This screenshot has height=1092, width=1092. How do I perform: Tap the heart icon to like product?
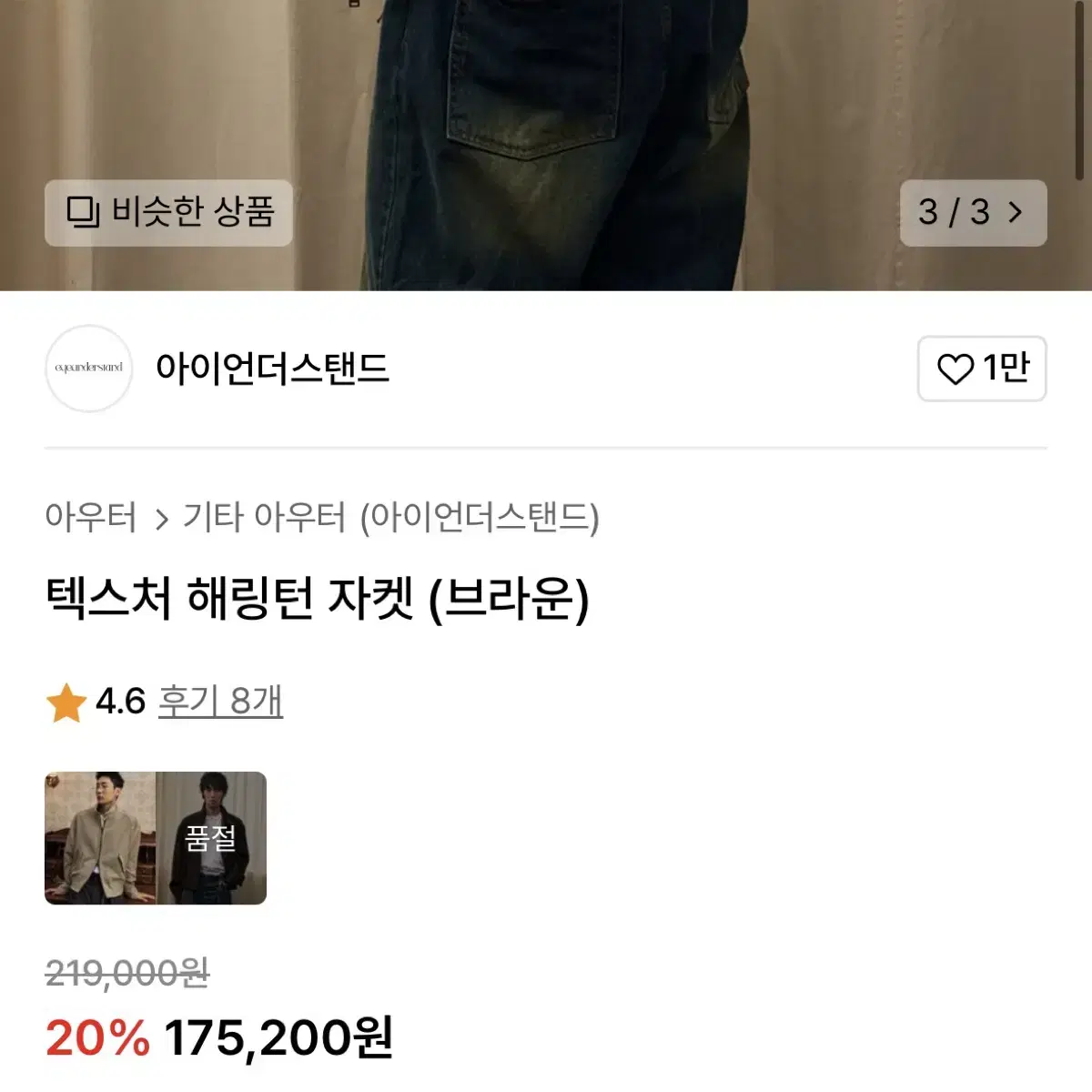click(x=955, y=369)
